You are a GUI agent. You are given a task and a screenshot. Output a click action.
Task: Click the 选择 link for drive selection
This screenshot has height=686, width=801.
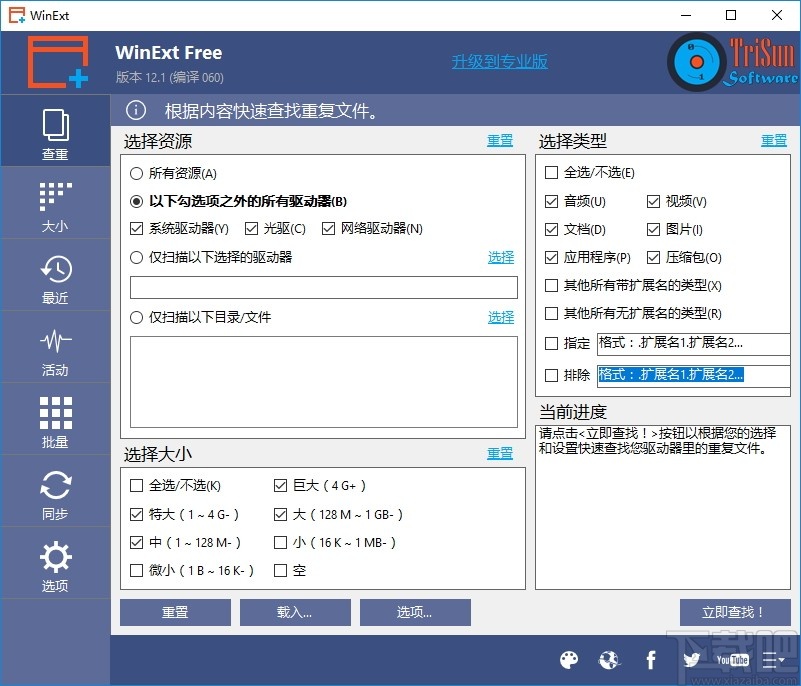500,257
